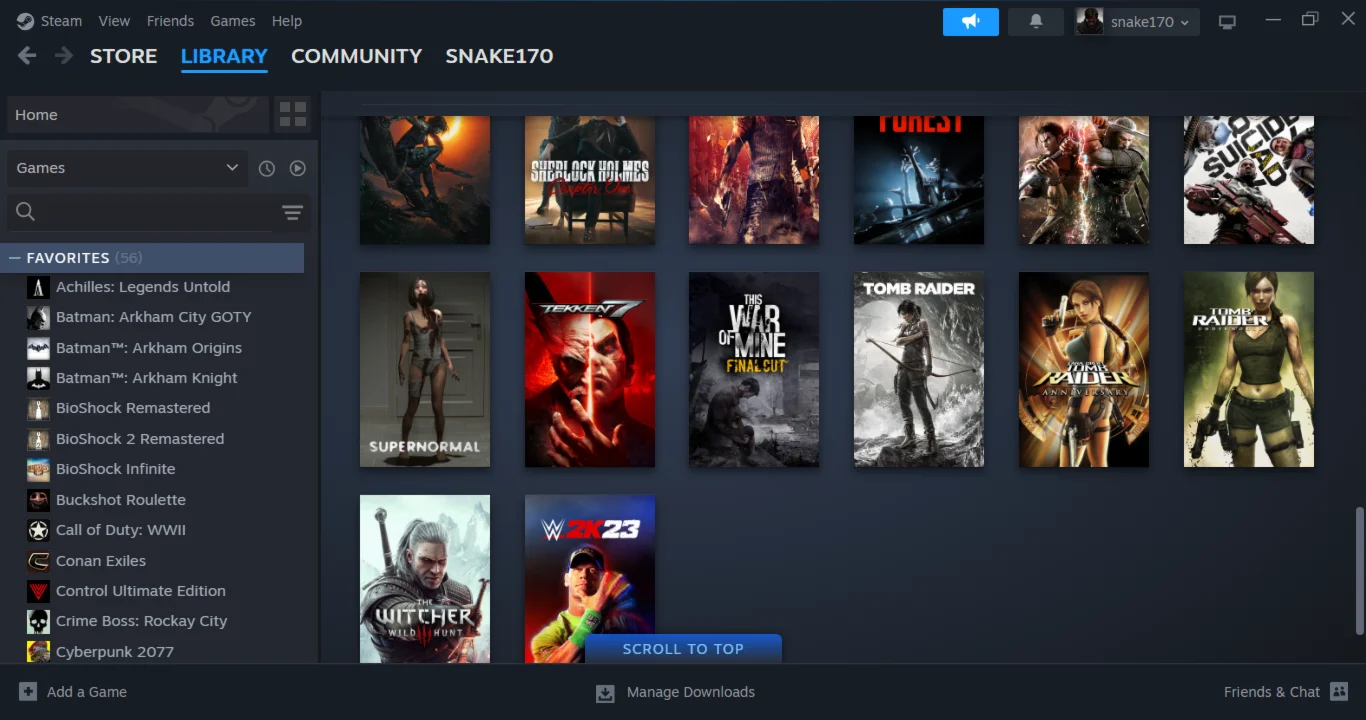Select Batman™: Arkham Knight in list
Image resolution: width=1366 pixels, height=720 pixels.
[147, 378]
